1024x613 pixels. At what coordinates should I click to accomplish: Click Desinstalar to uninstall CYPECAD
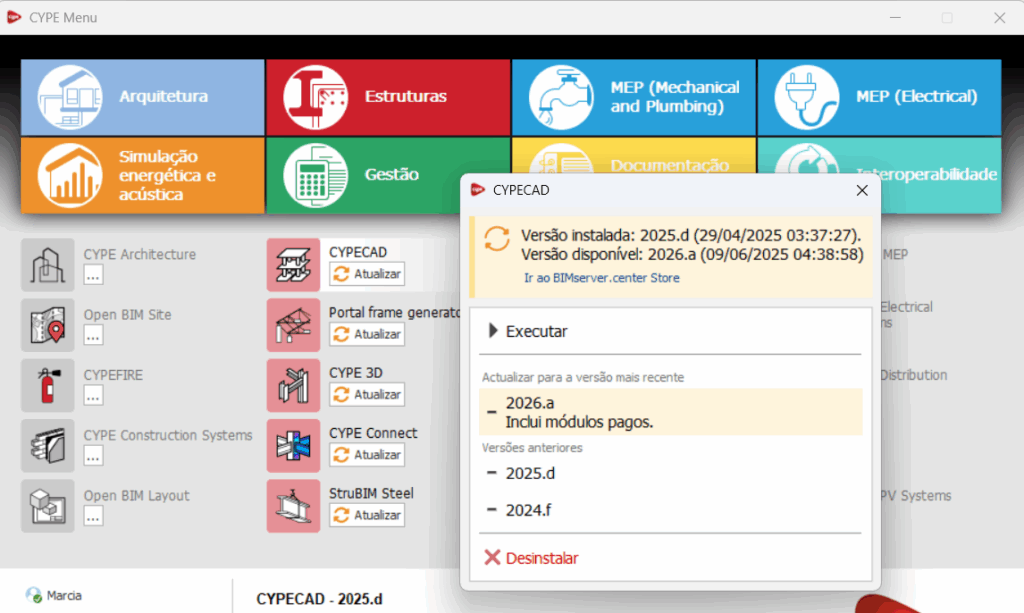(670, 558)
